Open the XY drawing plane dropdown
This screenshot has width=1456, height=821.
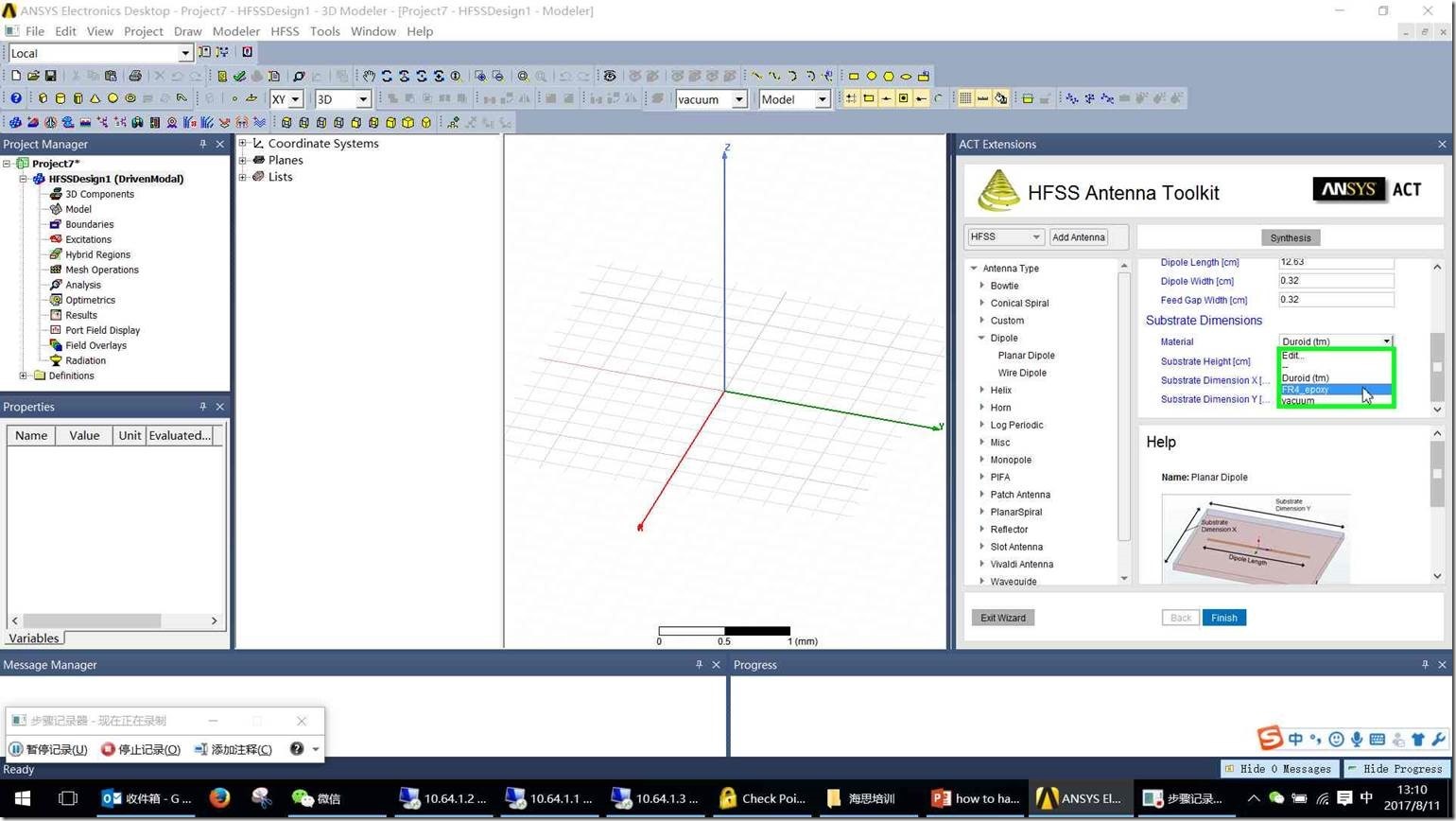[x=295, y=99]
